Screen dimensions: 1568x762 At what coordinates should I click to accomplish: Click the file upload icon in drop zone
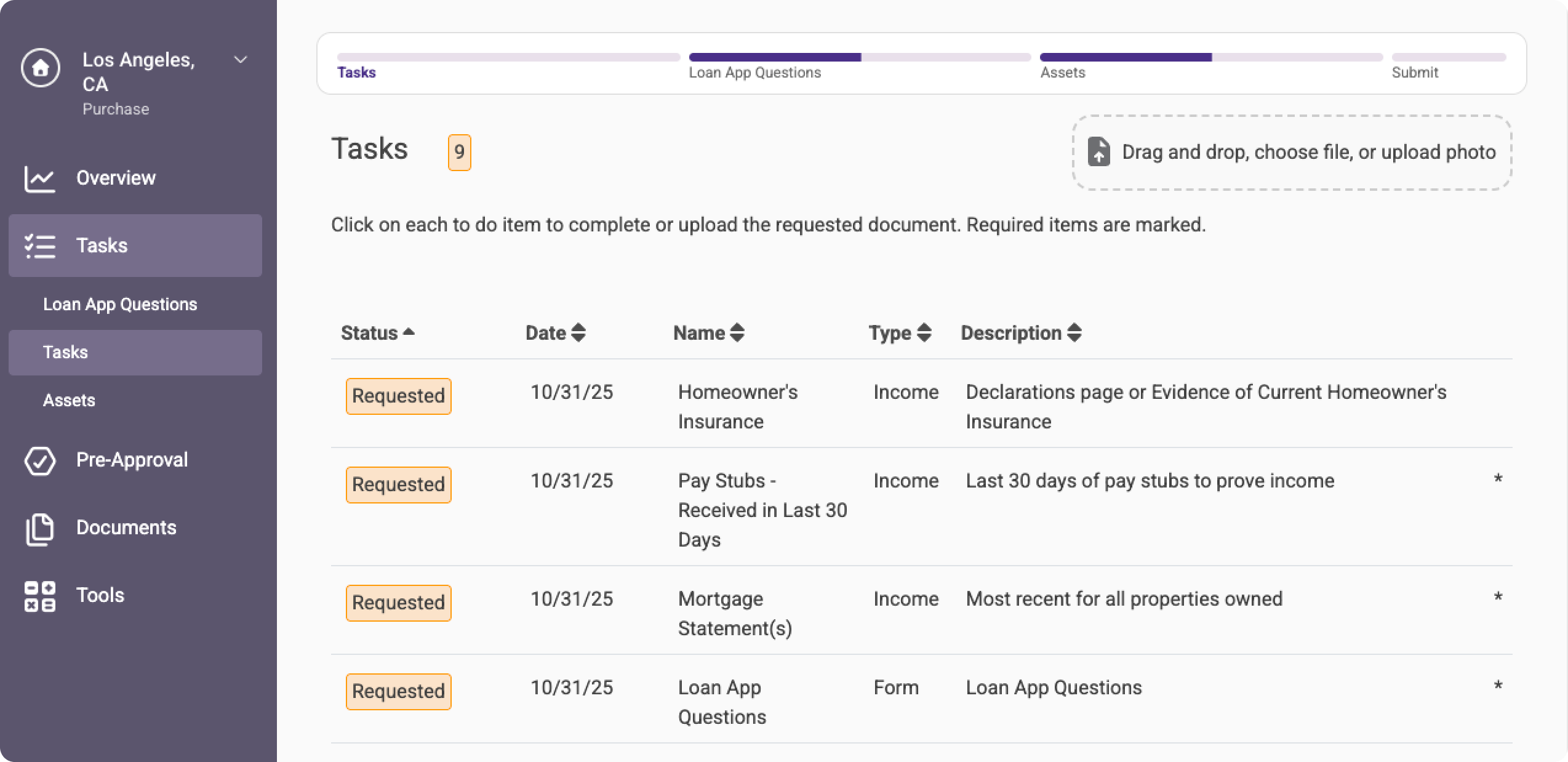(x=1099, y=152)
